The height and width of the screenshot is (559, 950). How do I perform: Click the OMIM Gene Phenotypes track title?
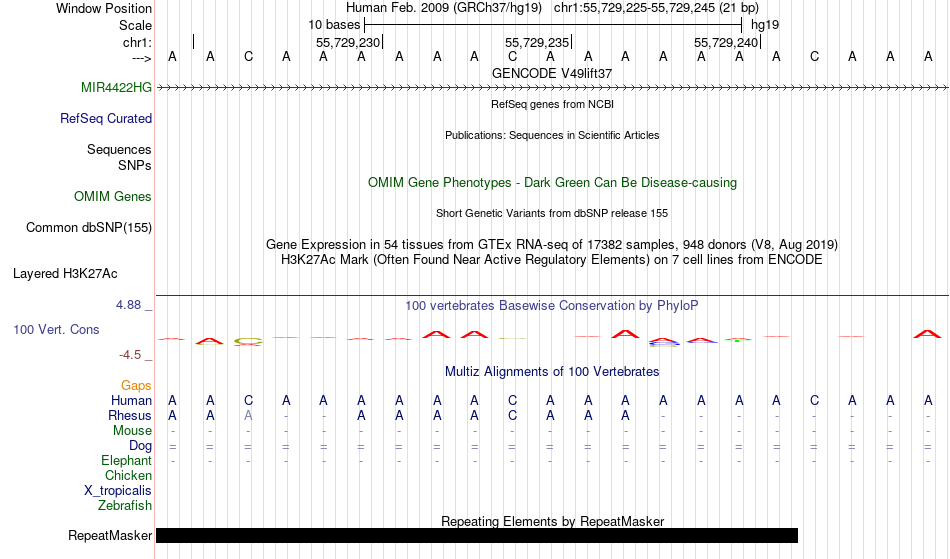pos(552,182)
